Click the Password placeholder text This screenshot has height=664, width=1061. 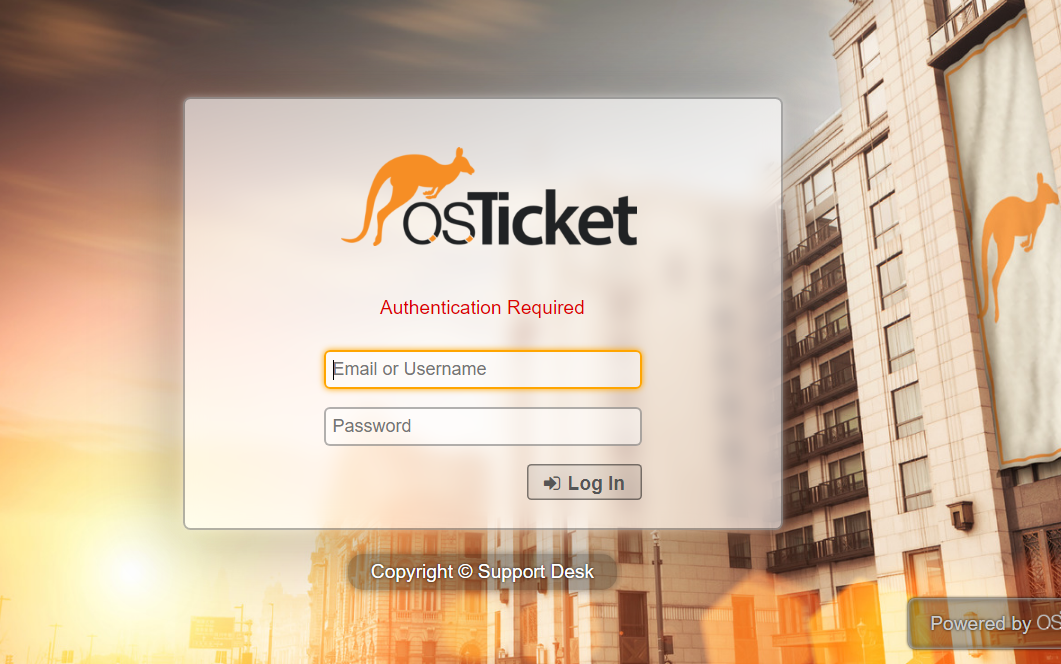[372, 426]
